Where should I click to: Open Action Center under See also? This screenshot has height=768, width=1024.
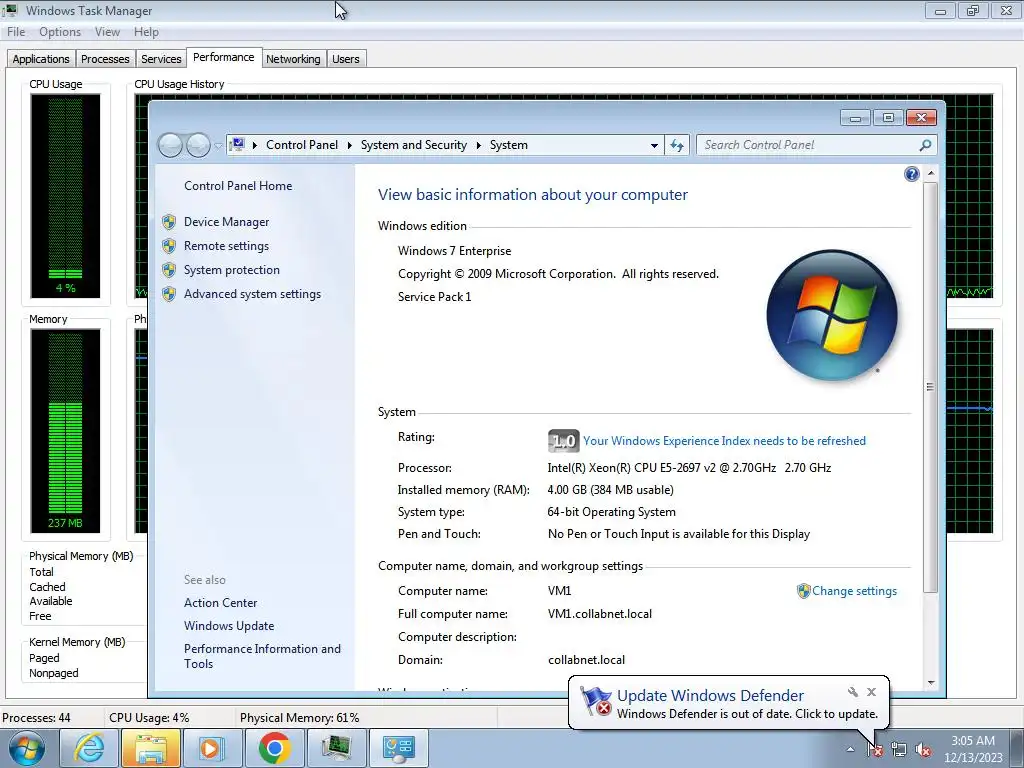coord(220,603)
